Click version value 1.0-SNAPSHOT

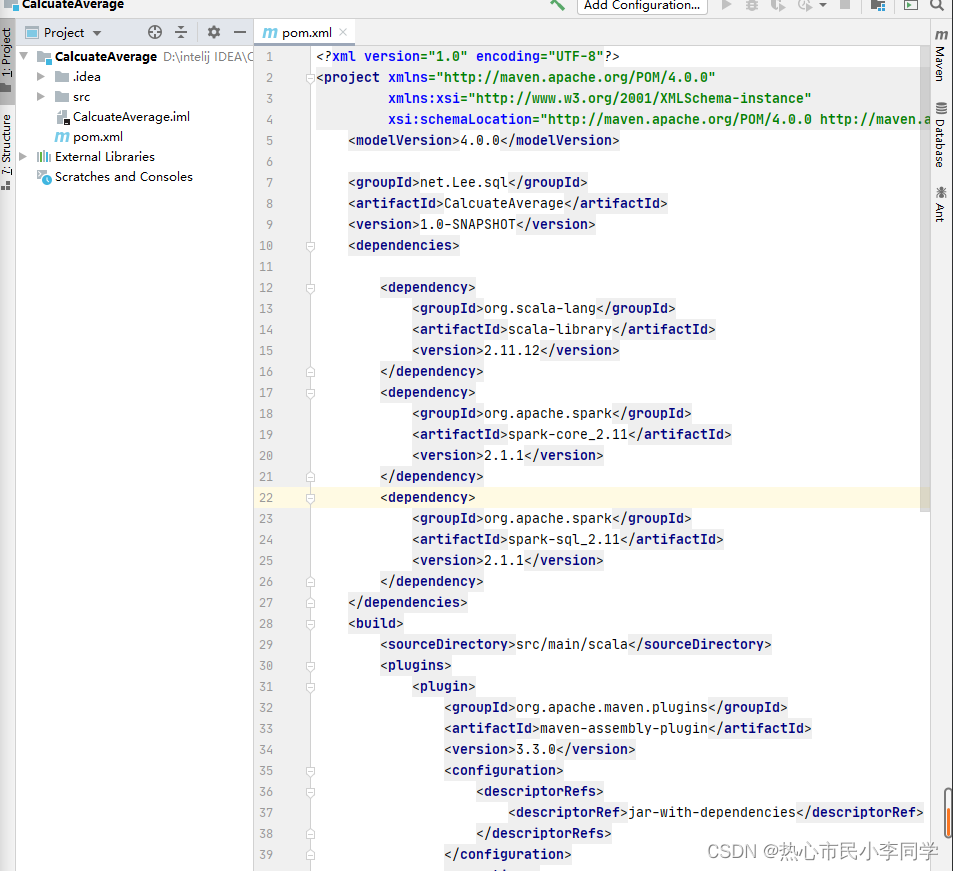click(467, 224)
